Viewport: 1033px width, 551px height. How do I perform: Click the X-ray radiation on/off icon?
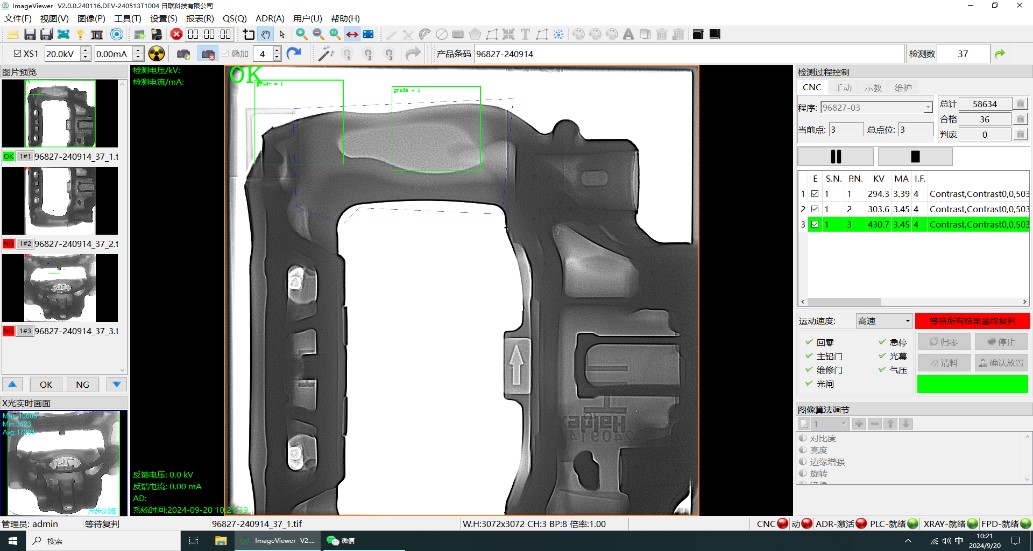[156, 53]
